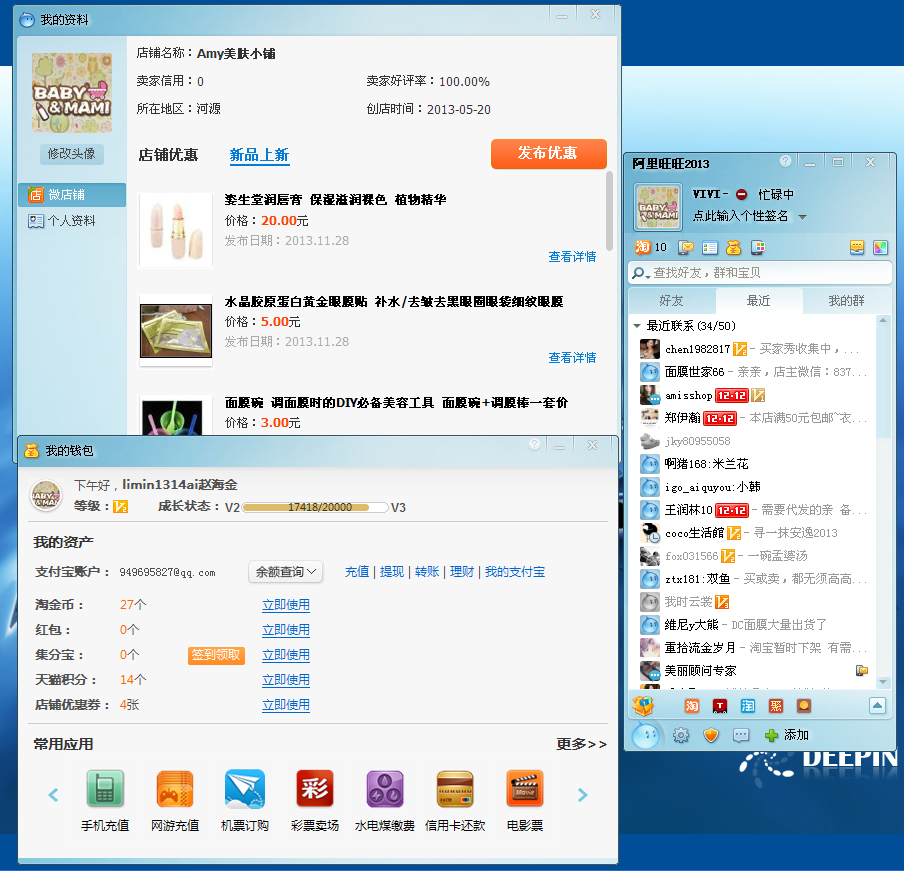Click the V2 to V3 growth progress bar
Screen dimensions: 904x871
[315, 507]
